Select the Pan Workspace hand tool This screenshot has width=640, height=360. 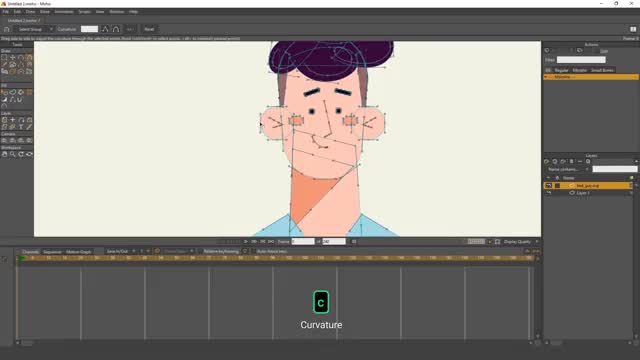tap(4, 154)
